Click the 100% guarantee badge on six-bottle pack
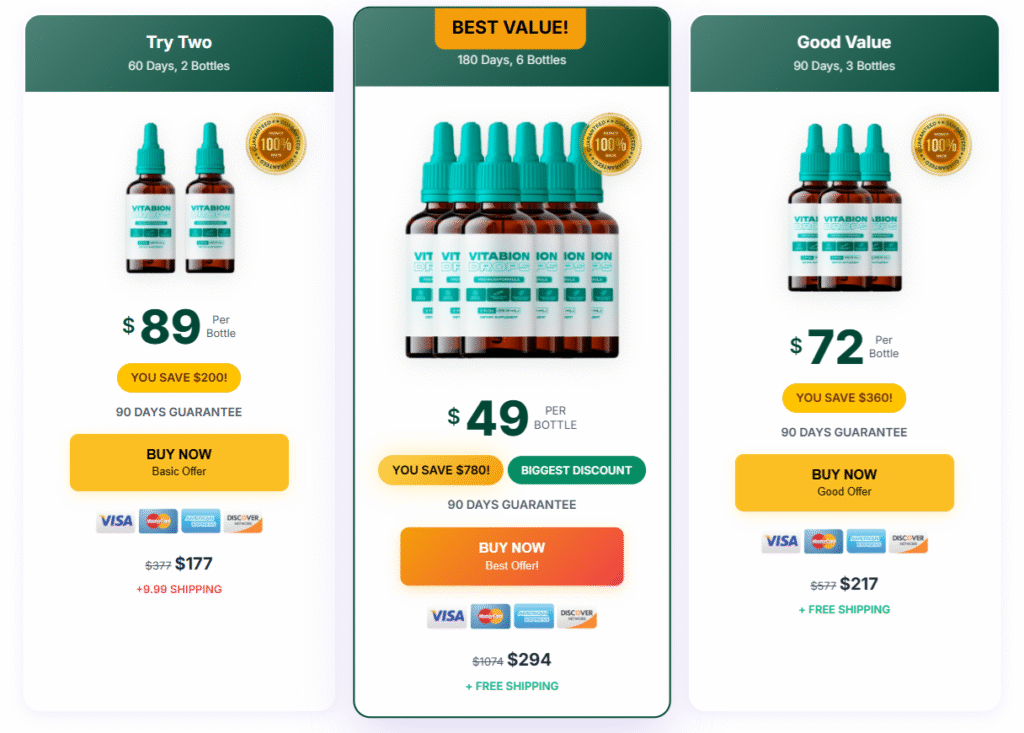 611,144
